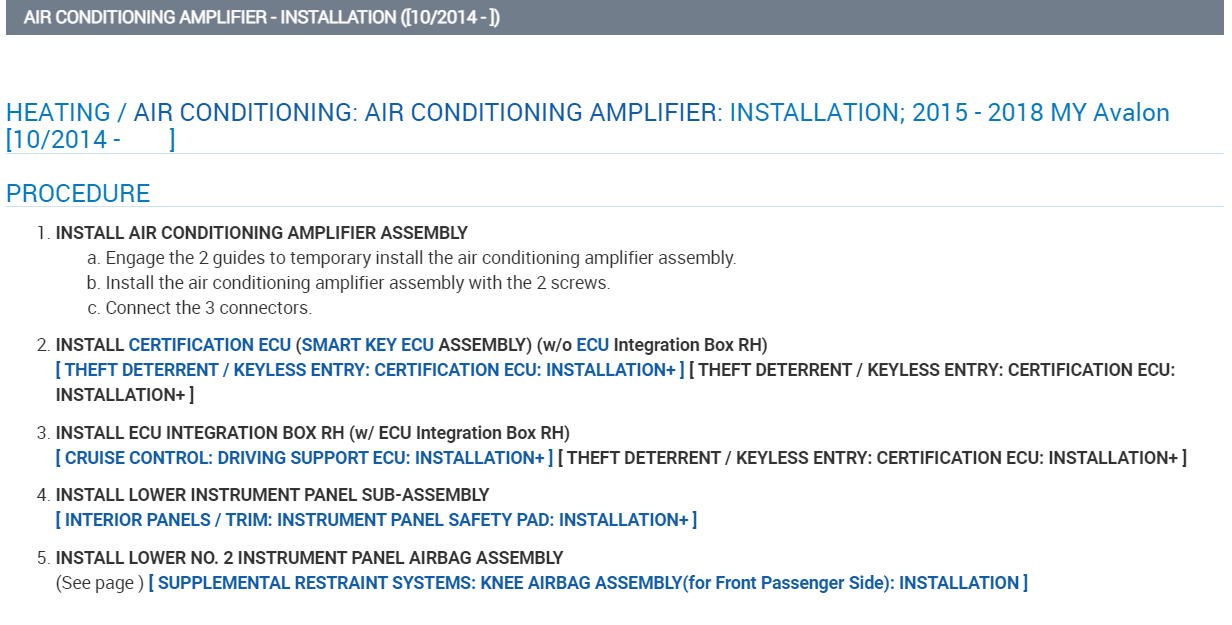
Task: Click sub-step c Connect the 3 connectors
Action: coord(208,308)
